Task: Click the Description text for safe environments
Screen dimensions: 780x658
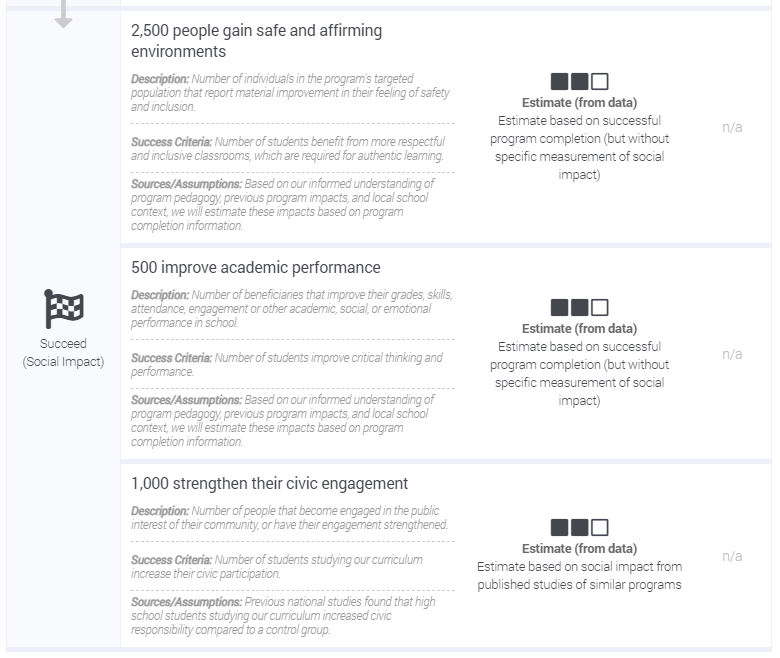Action: (x=291, y=93)
